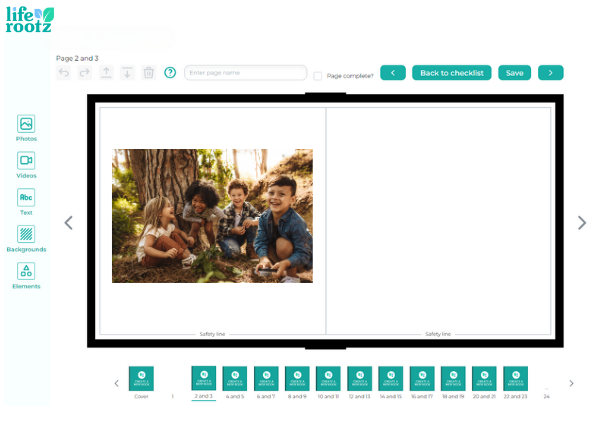Go to next page with teal right arrow button
Image resolution: width=598 pixels, height=432 pixels.
(551, 73)
